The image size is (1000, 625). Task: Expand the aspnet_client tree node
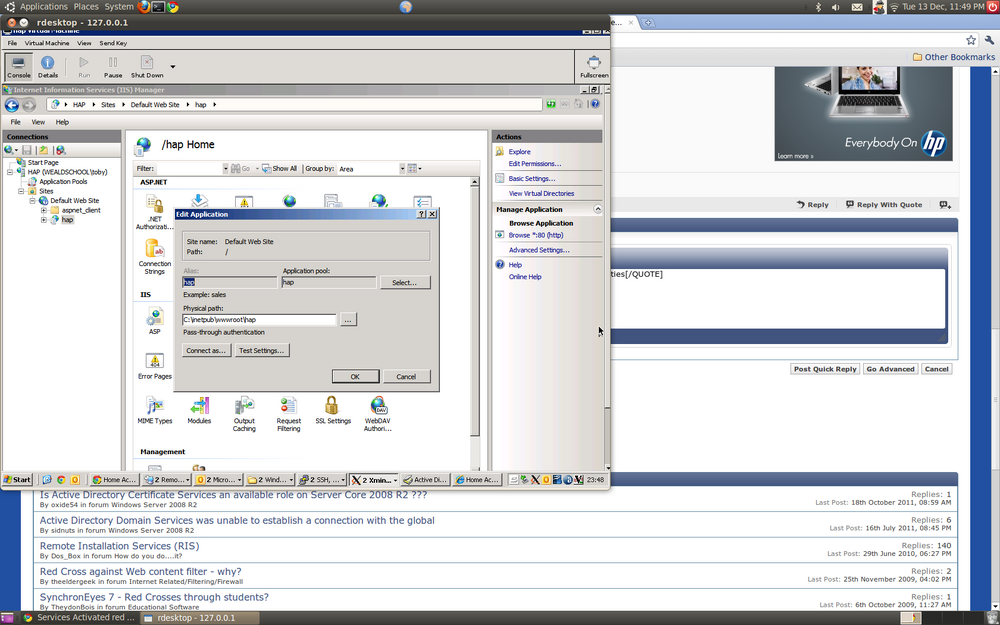[x=43, y=210]
